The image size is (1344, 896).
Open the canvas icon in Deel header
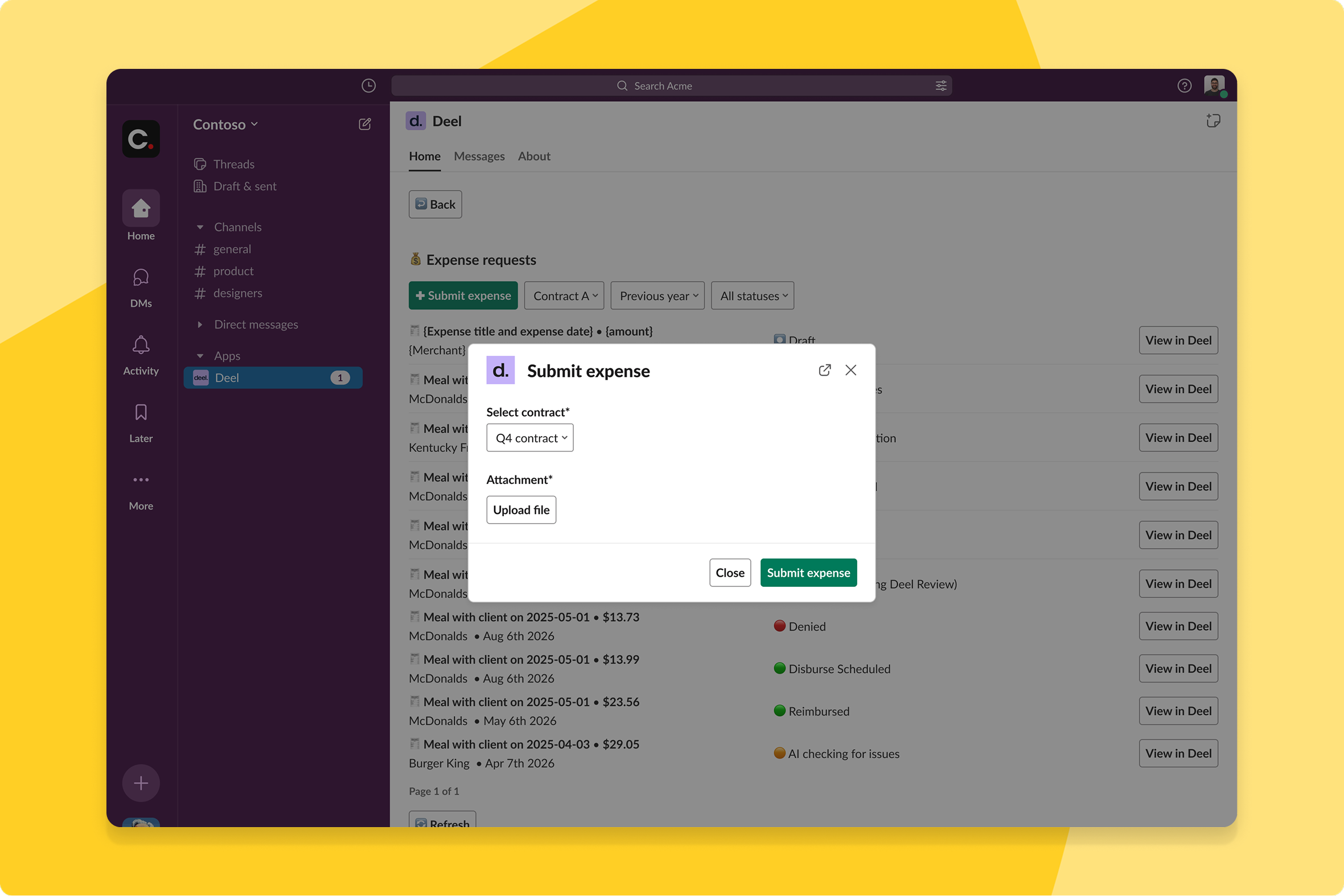click(1213, 121)
